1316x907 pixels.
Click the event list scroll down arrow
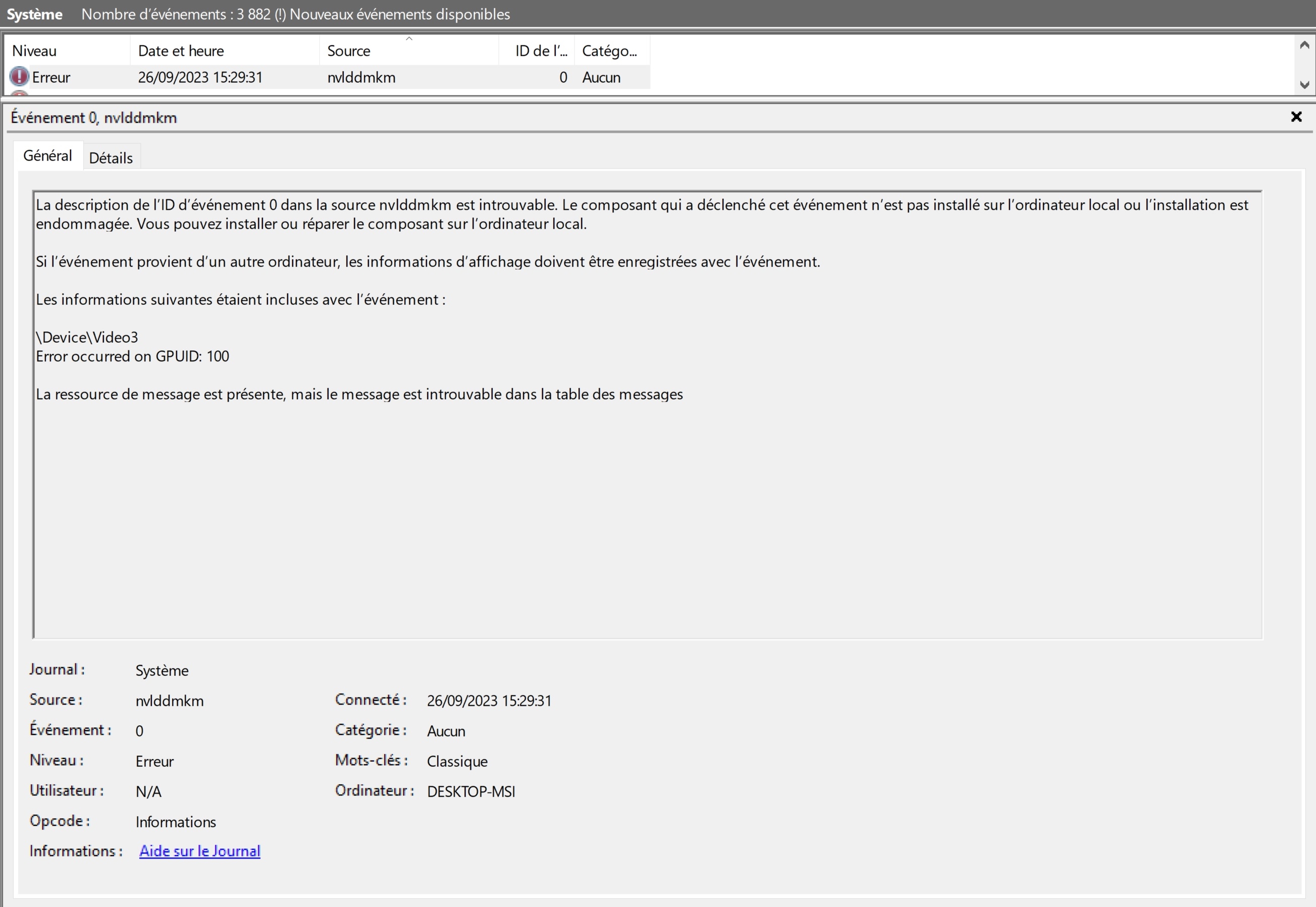pos(1304,85)
